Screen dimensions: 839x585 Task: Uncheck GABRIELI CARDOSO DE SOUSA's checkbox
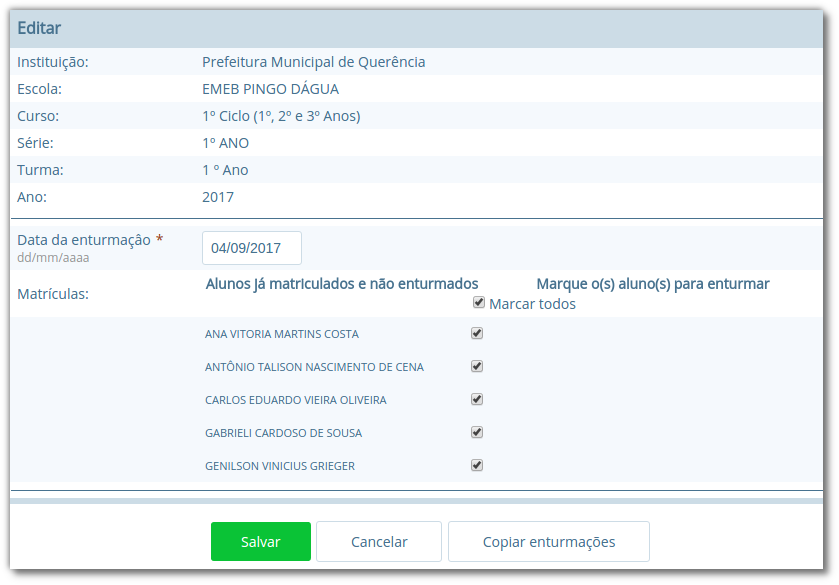[x=477, y=431]
